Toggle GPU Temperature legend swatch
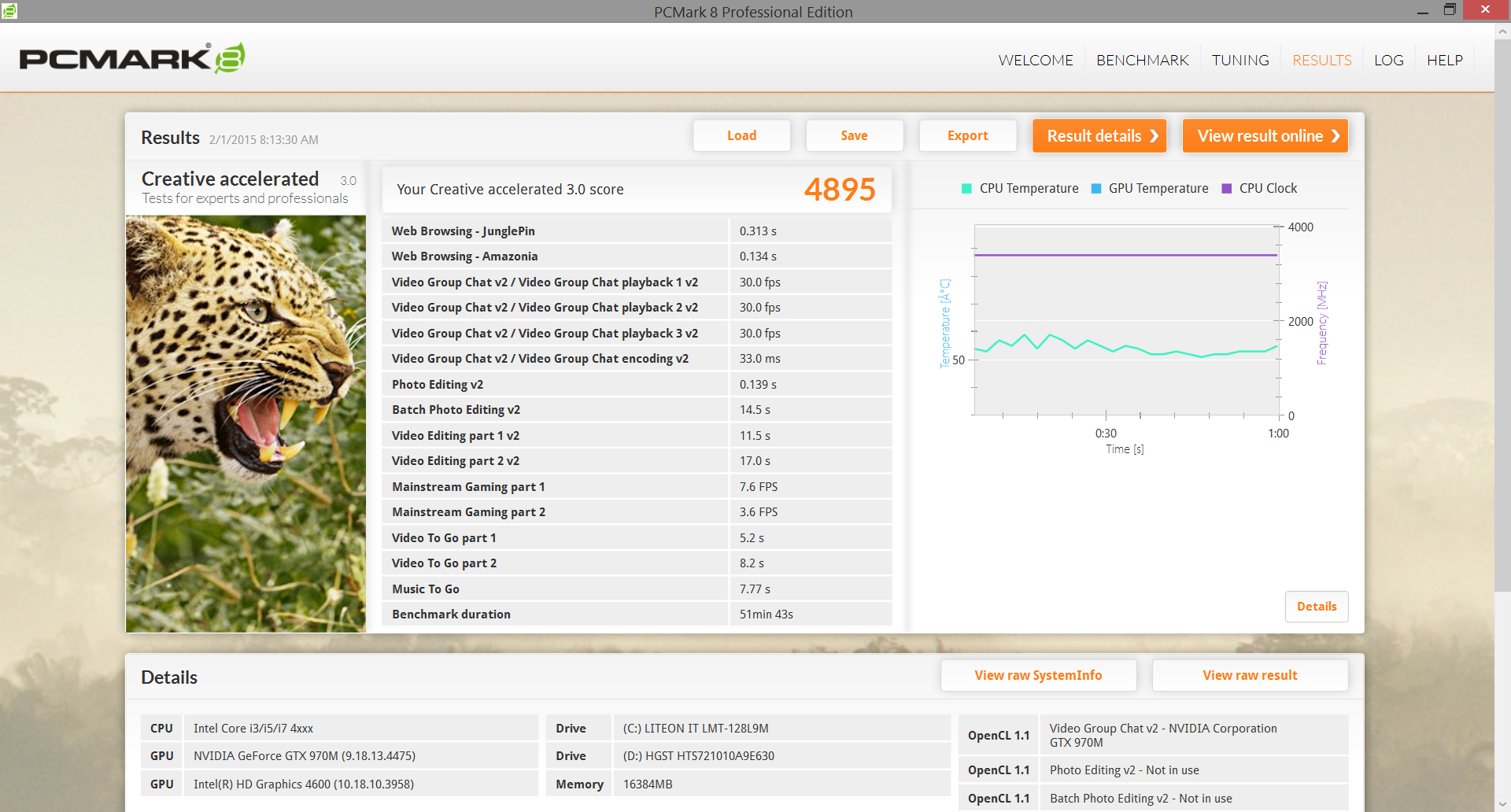1511x812 pixels. pos(1095,189)
